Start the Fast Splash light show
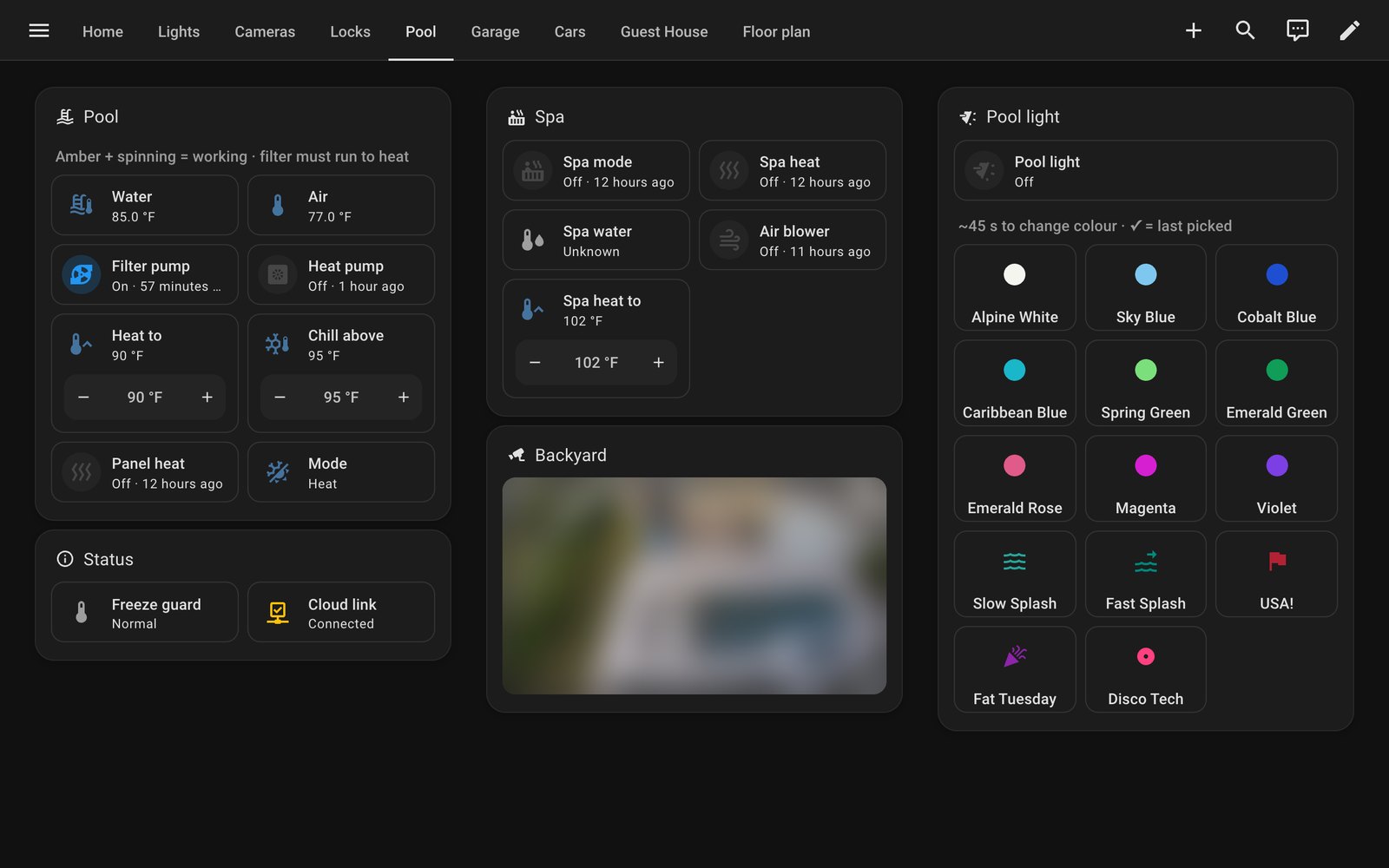Screen dimensions: 1389x868 click(x=1146, y=575)
